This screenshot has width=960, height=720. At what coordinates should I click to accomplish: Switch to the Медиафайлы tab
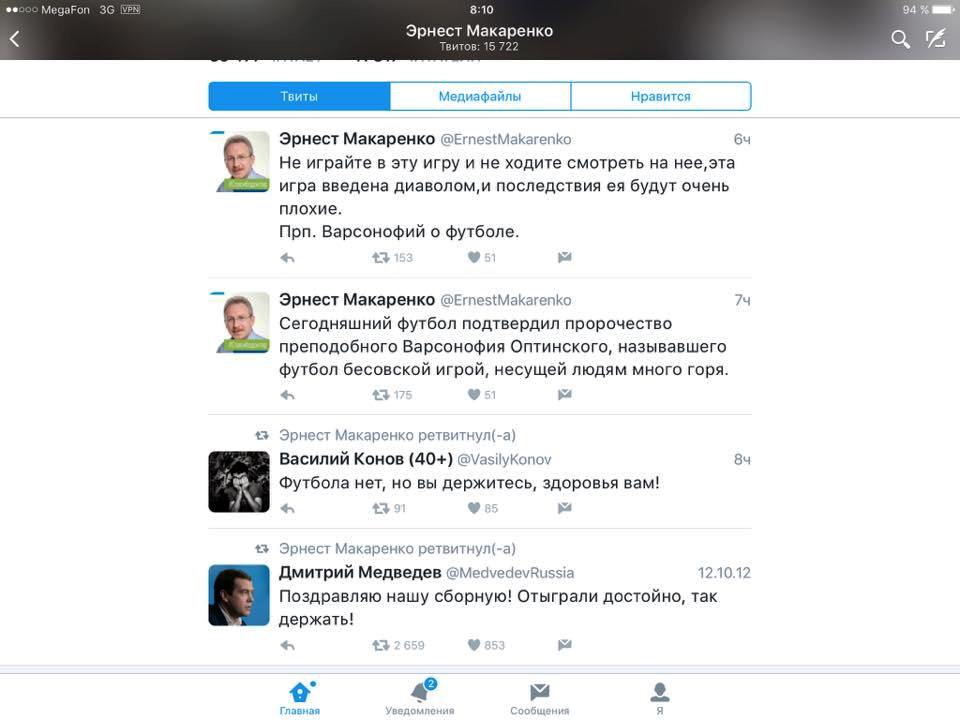coord(480,96)
